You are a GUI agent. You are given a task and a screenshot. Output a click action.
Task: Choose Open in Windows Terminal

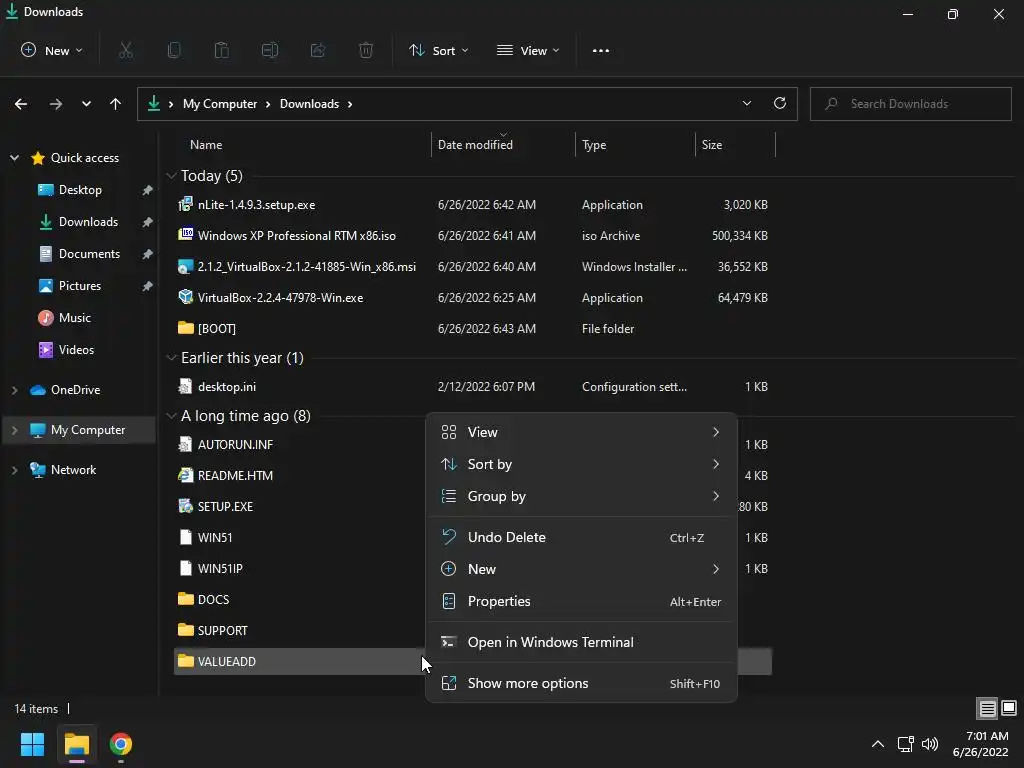(x=581, y=643)
